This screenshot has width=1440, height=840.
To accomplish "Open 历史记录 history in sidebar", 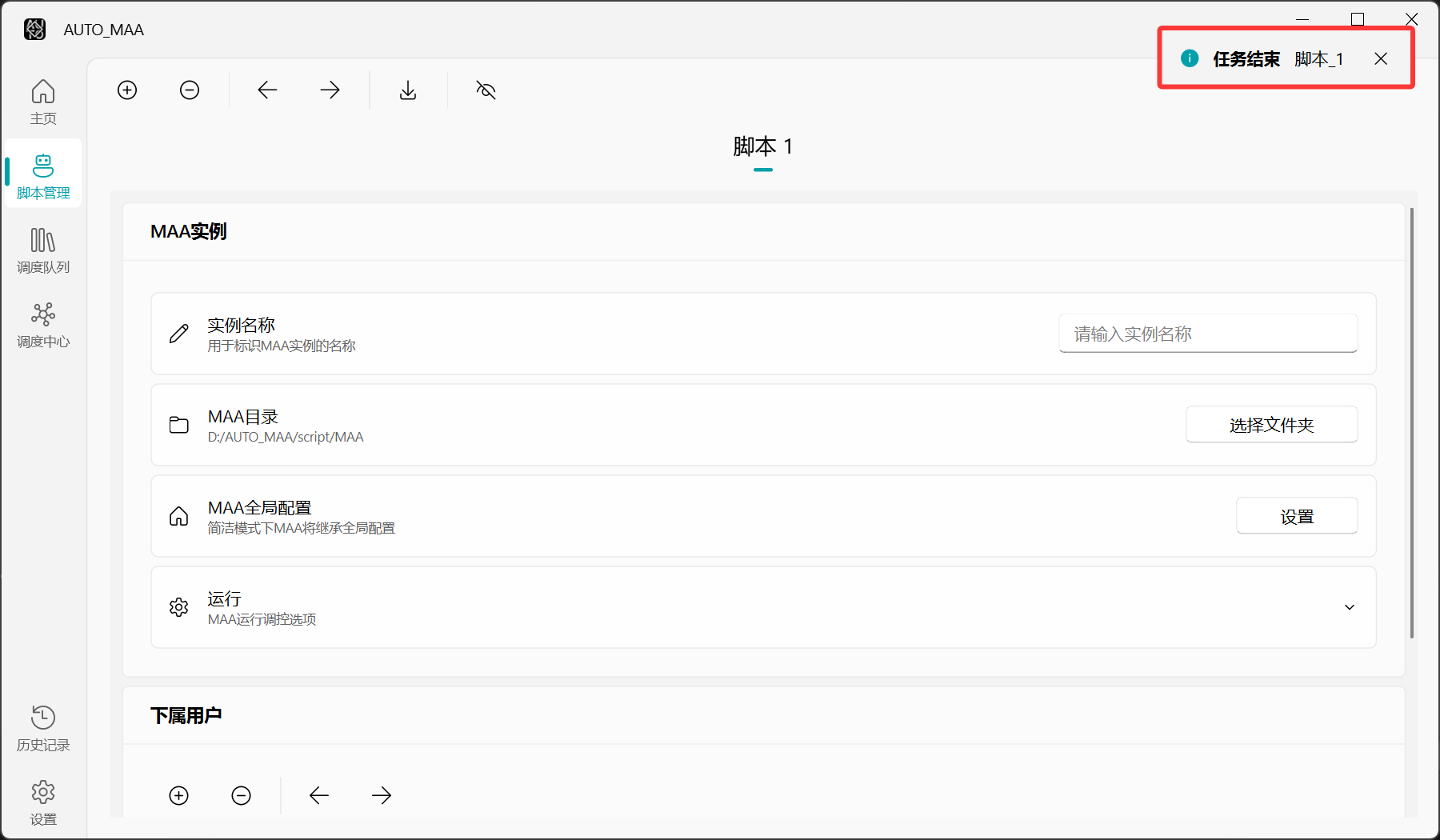I will pos(43,728).
